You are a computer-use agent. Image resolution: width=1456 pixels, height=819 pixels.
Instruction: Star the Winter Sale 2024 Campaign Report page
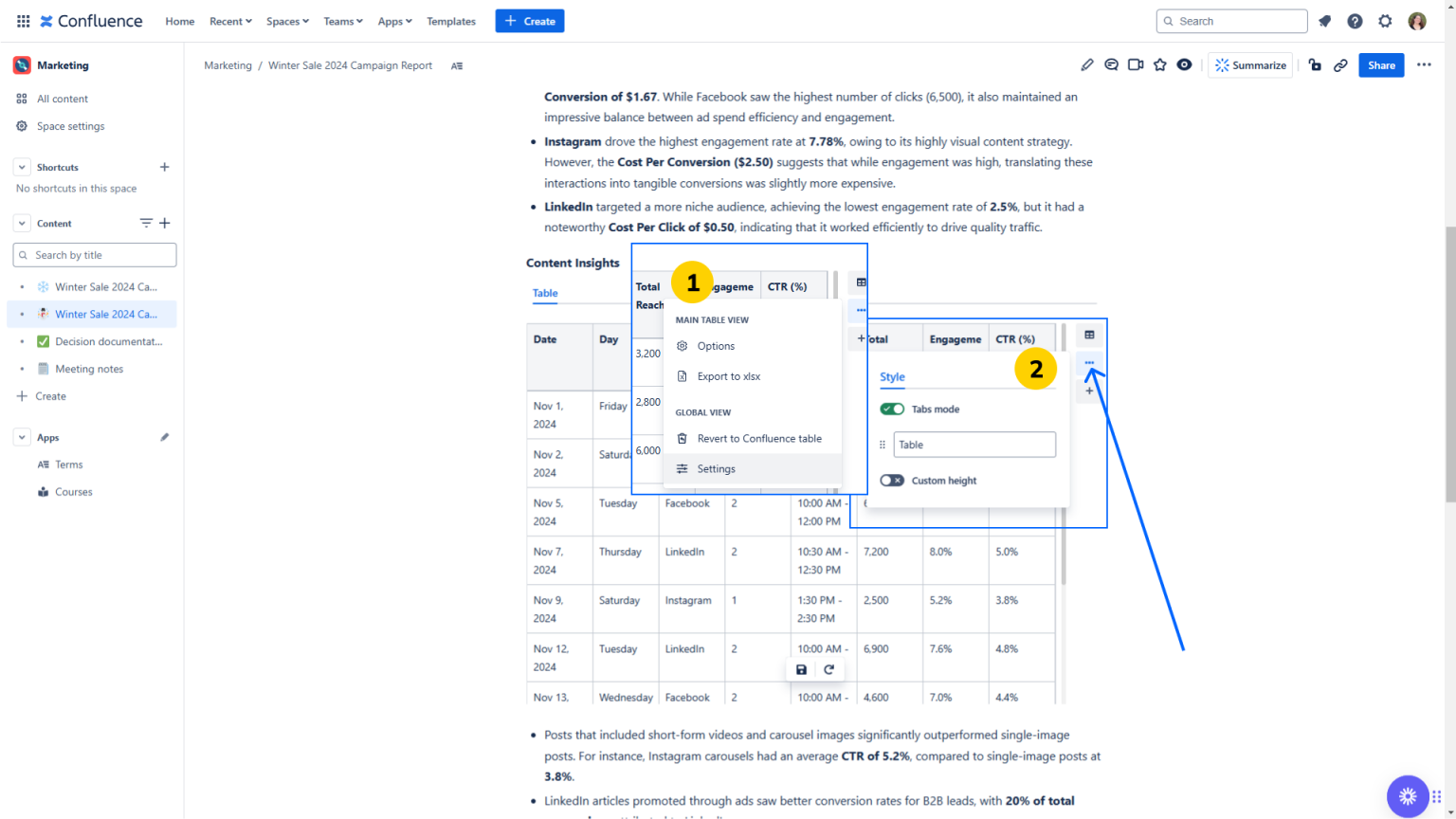pos(1160,64)
